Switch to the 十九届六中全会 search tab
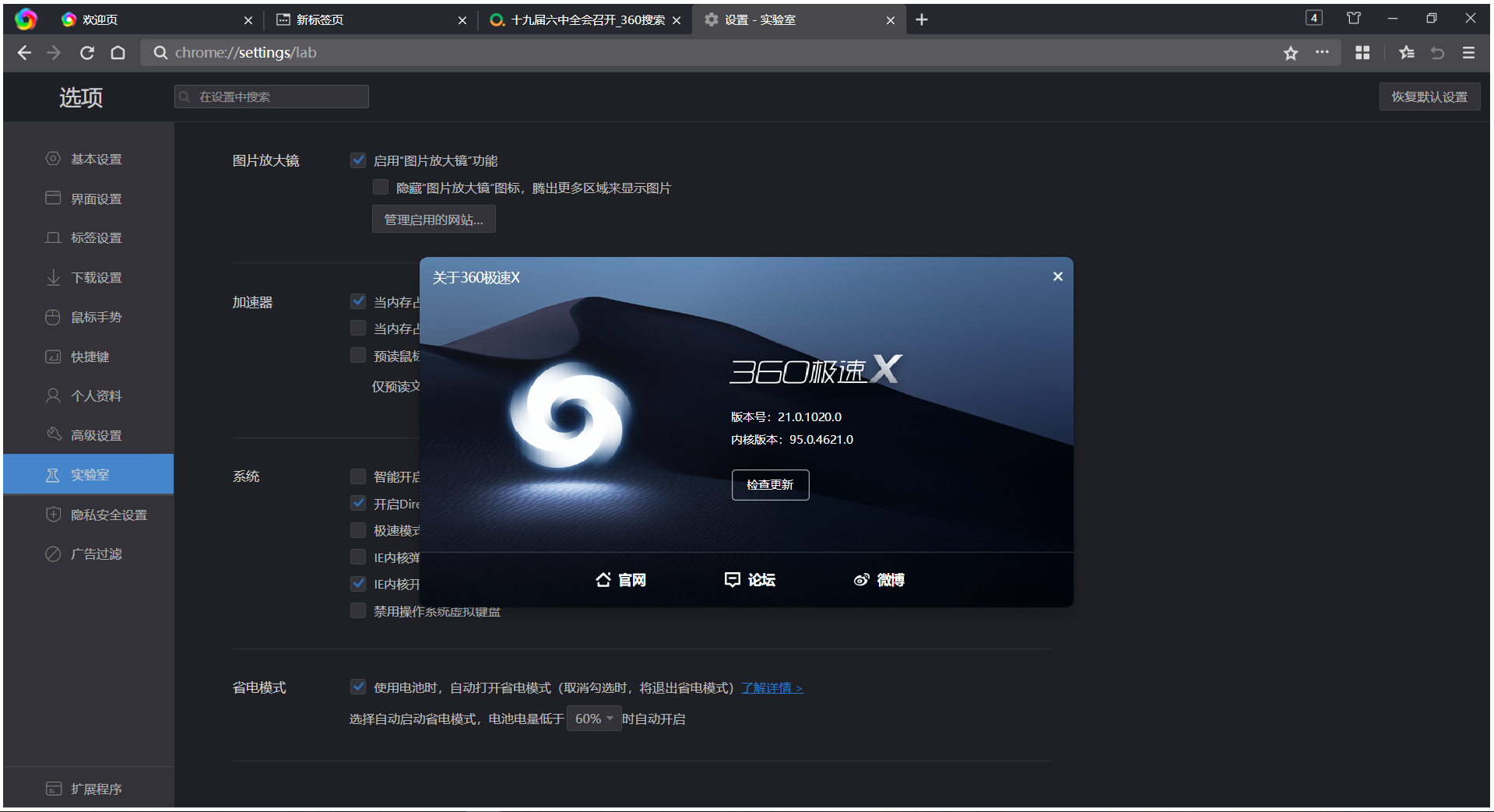This screenshot has width=1494, height=812. click(584, 20)
